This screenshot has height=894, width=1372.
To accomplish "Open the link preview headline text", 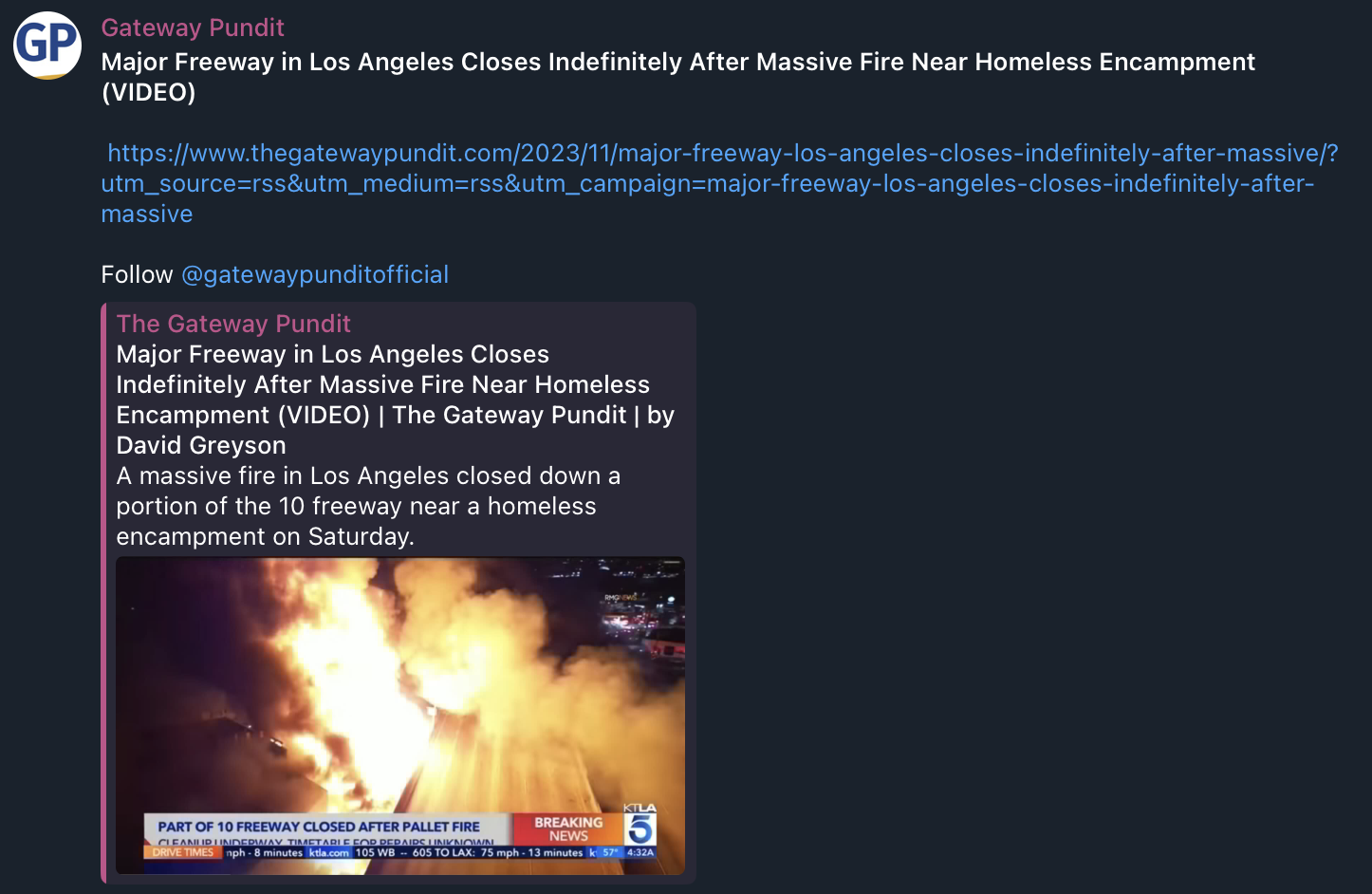I will pyautogui.click(x=395, y=400).
